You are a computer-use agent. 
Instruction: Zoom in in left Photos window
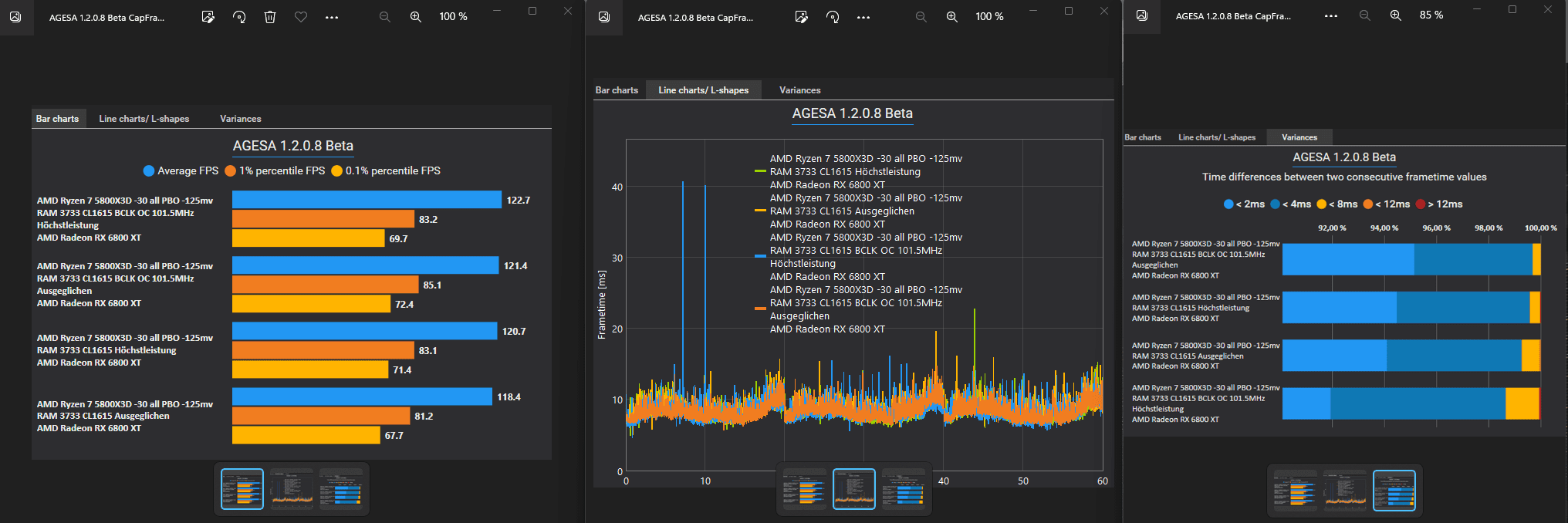[416, 17]
